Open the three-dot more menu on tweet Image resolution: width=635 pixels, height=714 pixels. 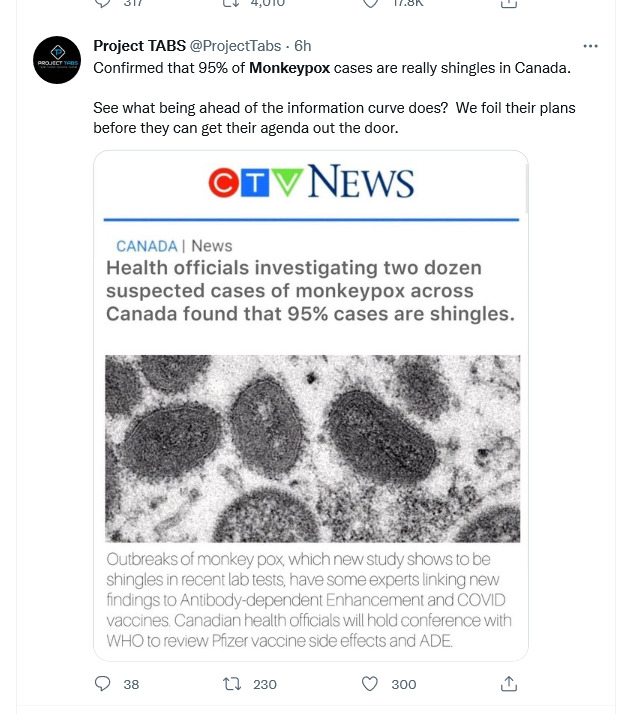(590, 46)
